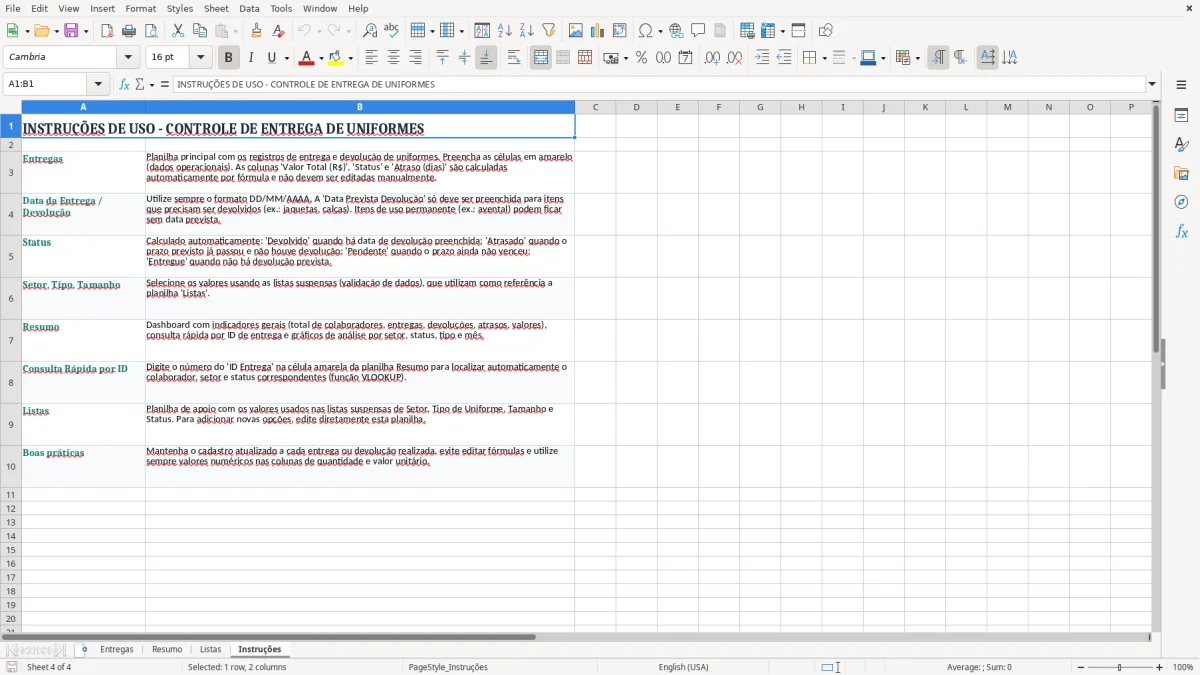
Task: Switch to the Resumo sheet tab
Action: point(167,650)
